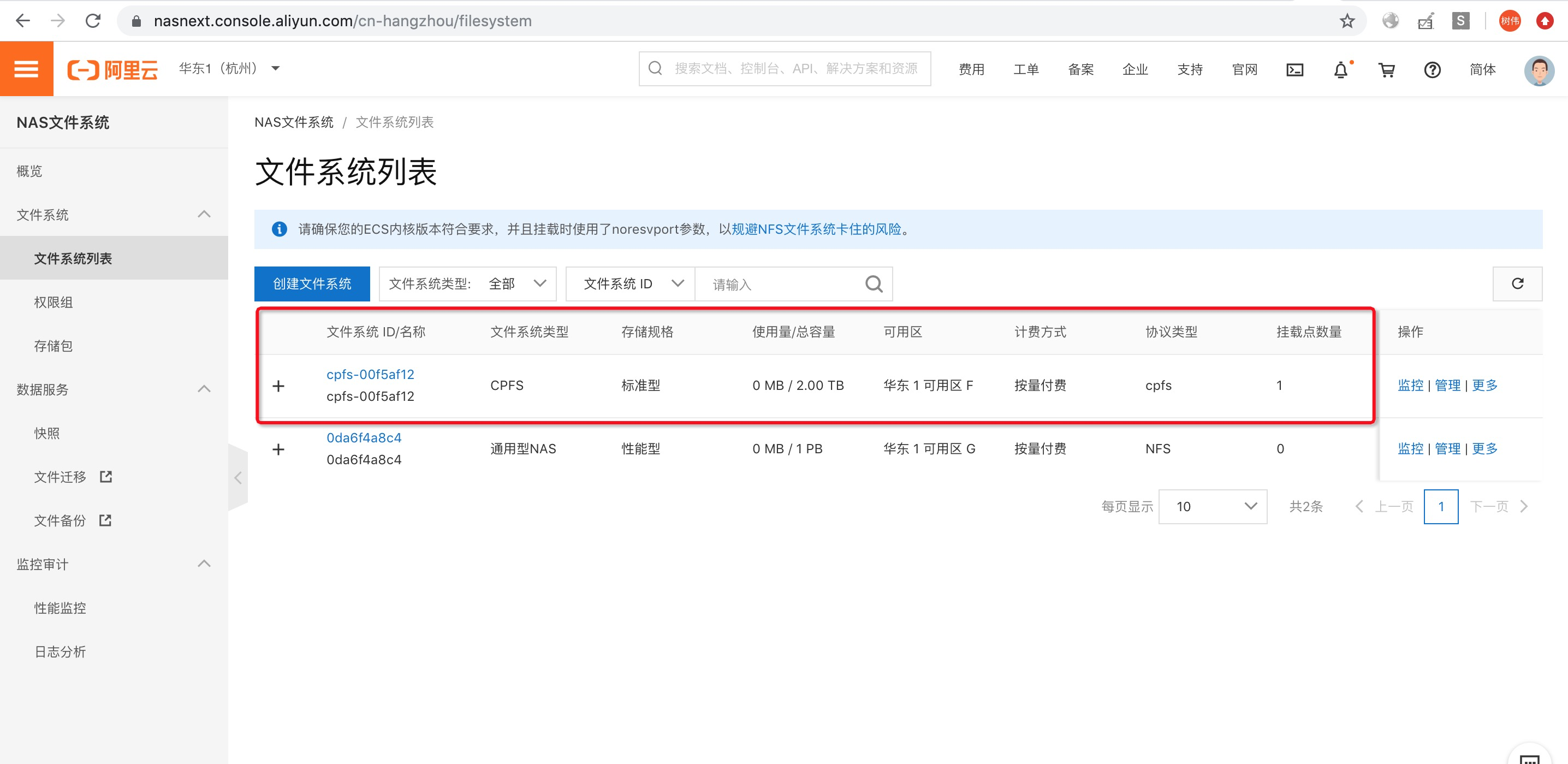Click the site lock icon in address bar

136,21
